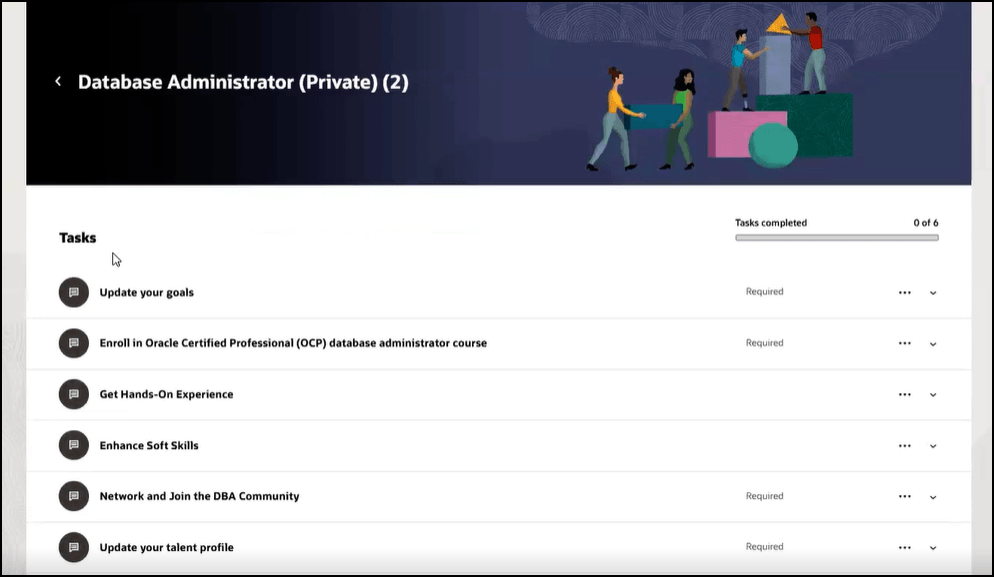Click Required label on Network and Join DBA Community
The image size is (994, 577).
pos(765,496)
